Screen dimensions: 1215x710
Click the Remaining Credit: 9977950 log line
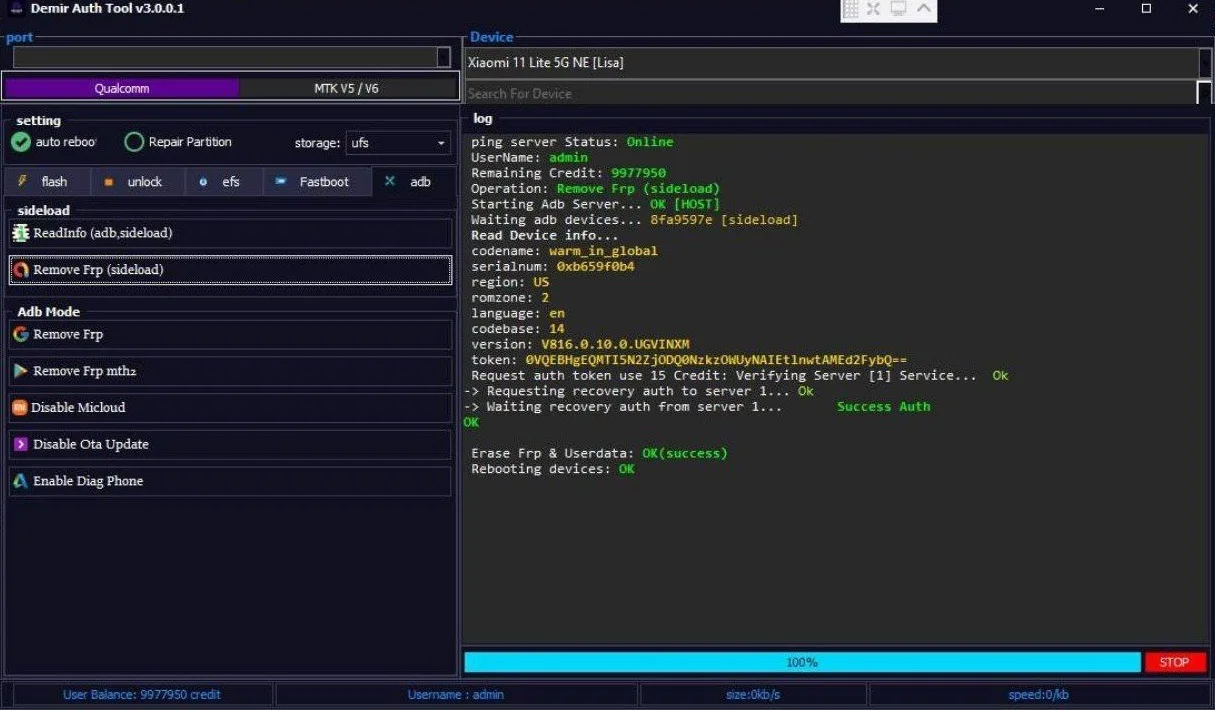568,173
